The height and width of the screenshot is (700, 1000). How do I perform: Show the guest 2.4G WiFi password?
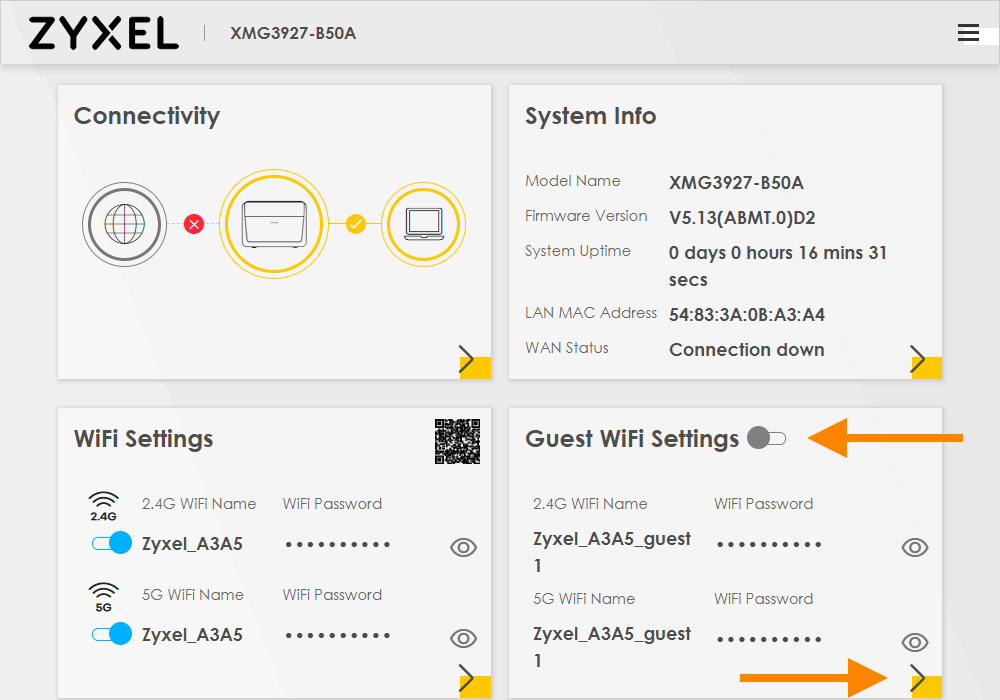[914, 547]
